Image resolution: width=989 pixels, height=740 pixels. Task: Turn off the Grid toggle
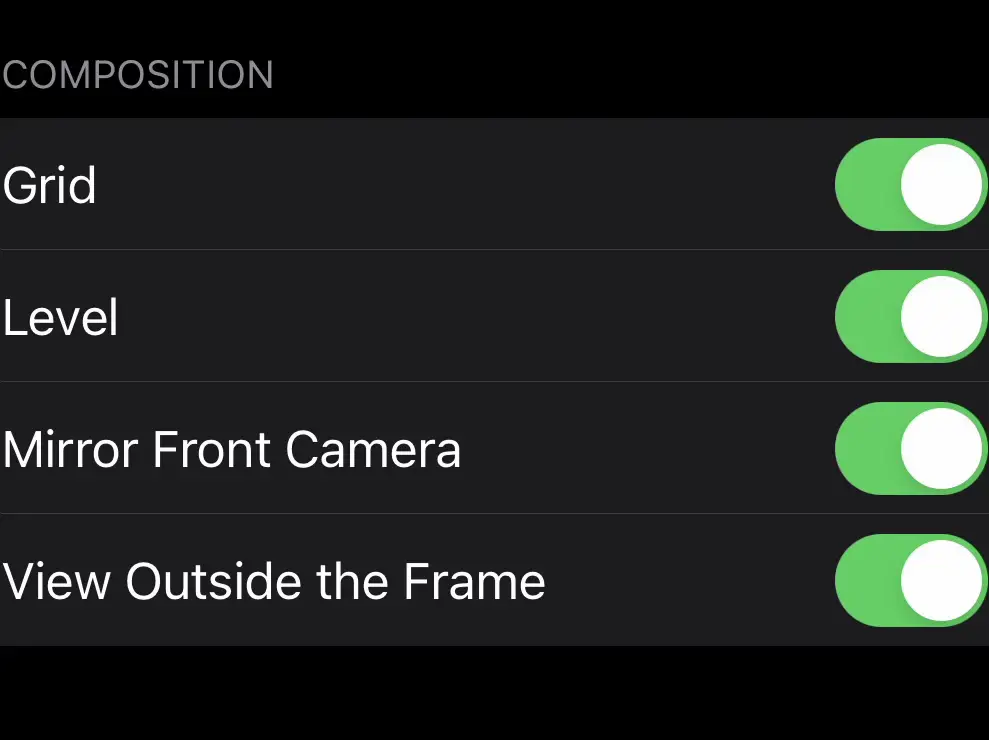910,185
